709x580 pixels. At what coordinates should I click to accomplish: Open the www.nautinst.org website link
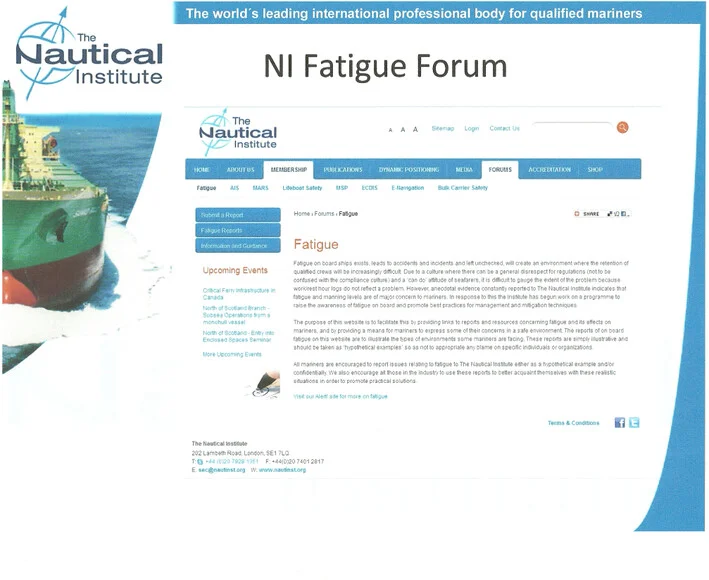(282, 470)
